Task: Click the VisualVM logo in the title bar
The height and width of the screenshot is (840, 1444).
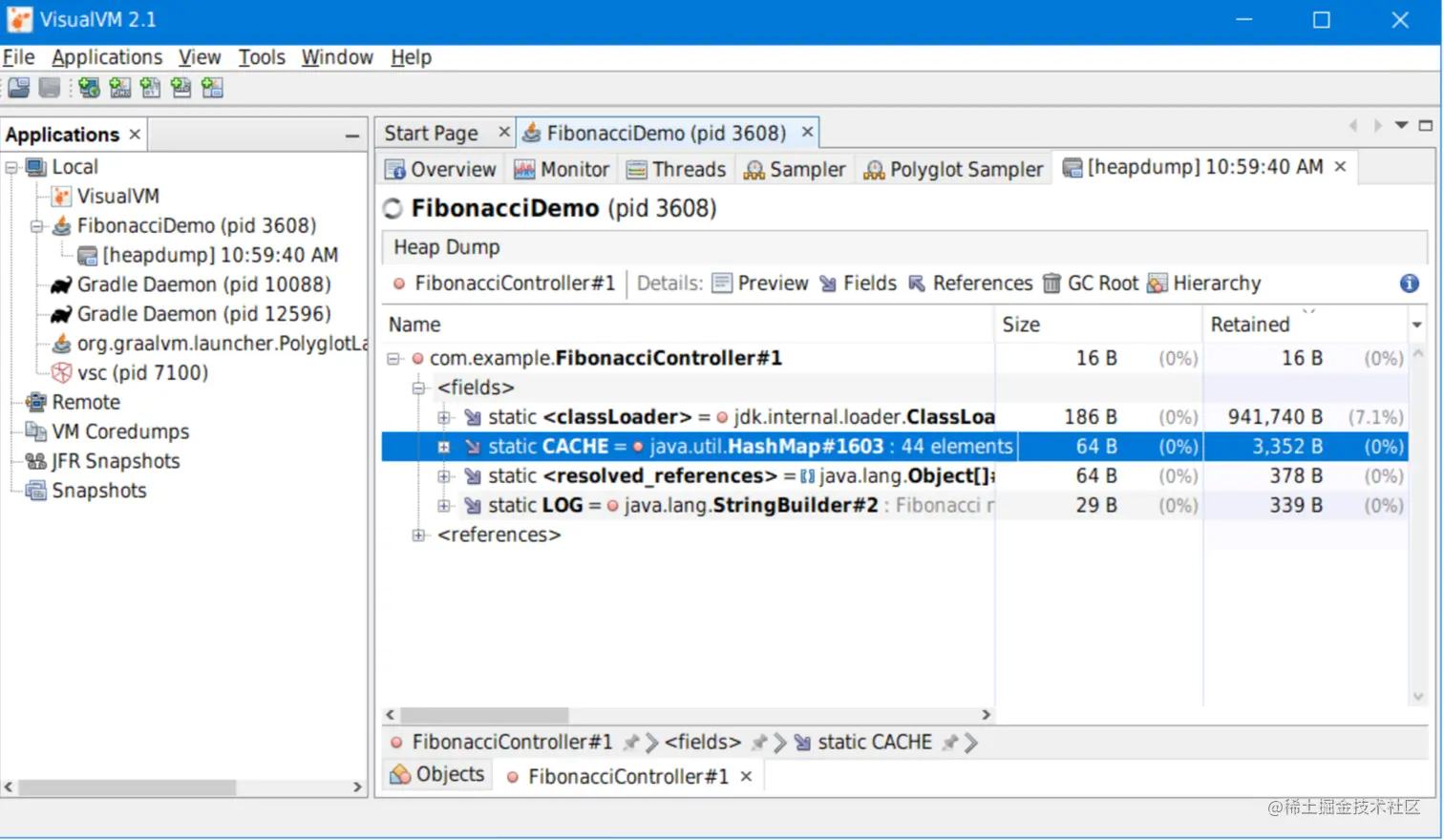Action: [19, 19]
